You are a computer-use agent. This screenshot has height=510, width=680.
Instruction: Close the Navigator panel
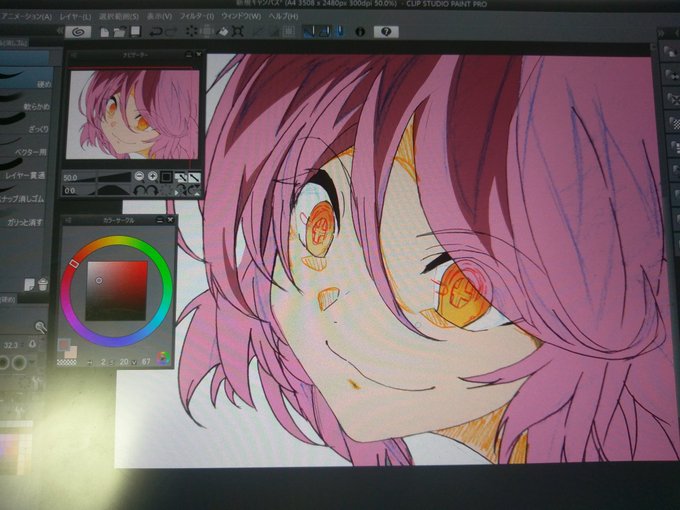[x=199, y=54]
